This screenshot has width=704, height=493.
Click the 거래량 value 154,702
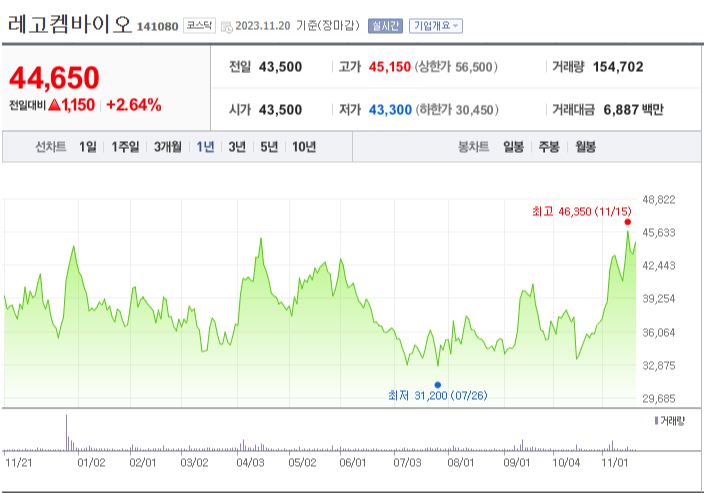click(618, 67)
